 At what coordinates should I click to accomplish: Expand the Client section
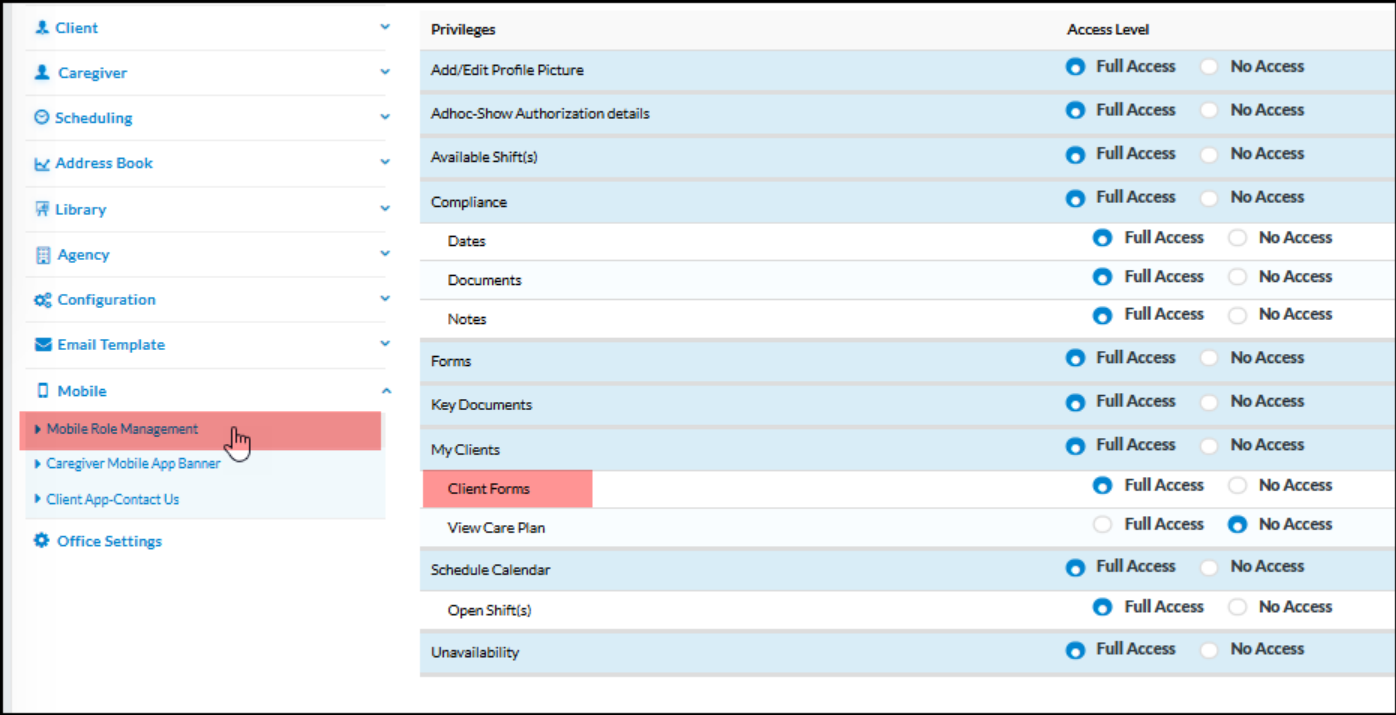[385, 28]
